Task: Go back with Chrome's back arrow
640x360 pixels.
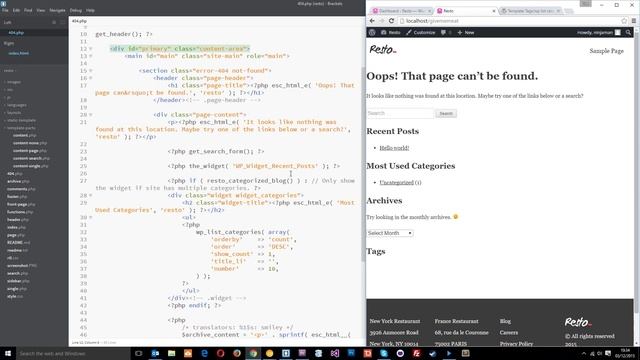Action: coord(372,21)
